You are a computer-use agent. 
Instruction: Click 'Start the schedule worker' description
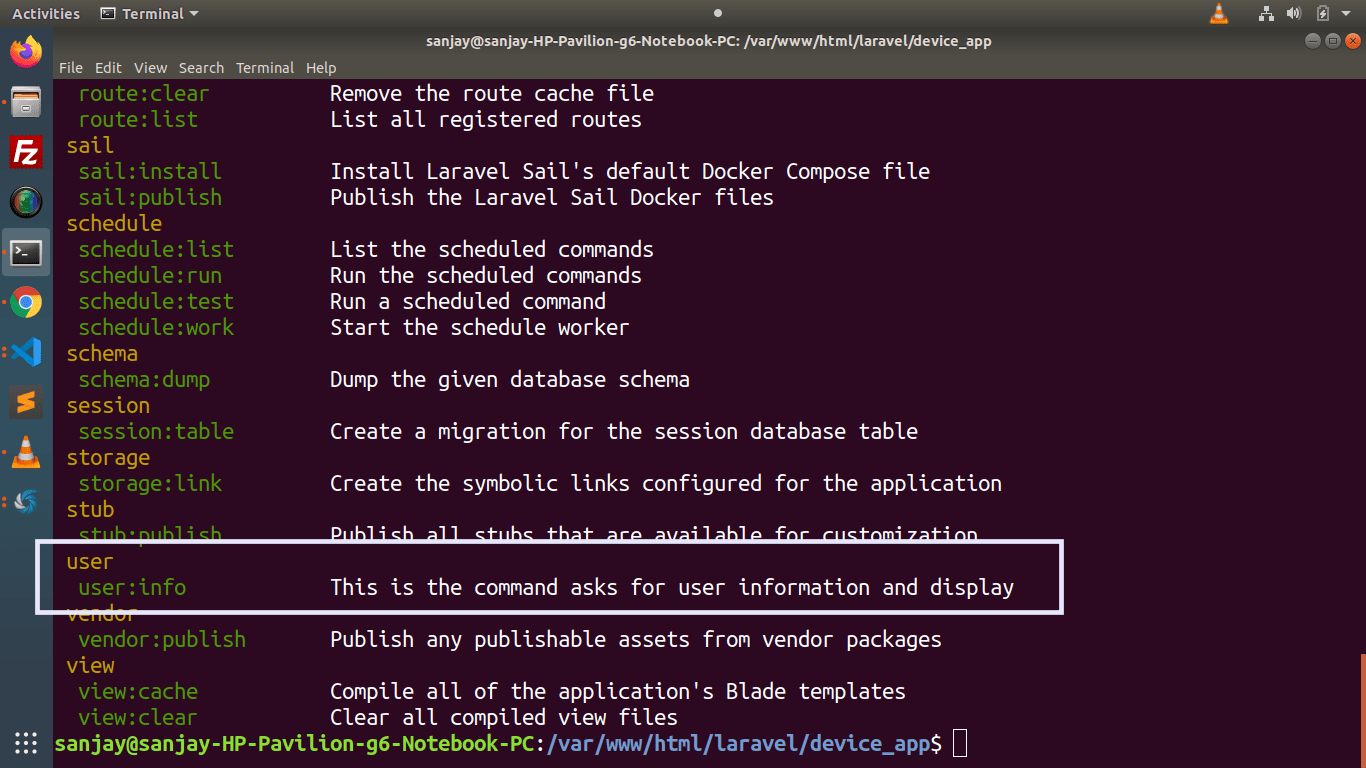480,328
